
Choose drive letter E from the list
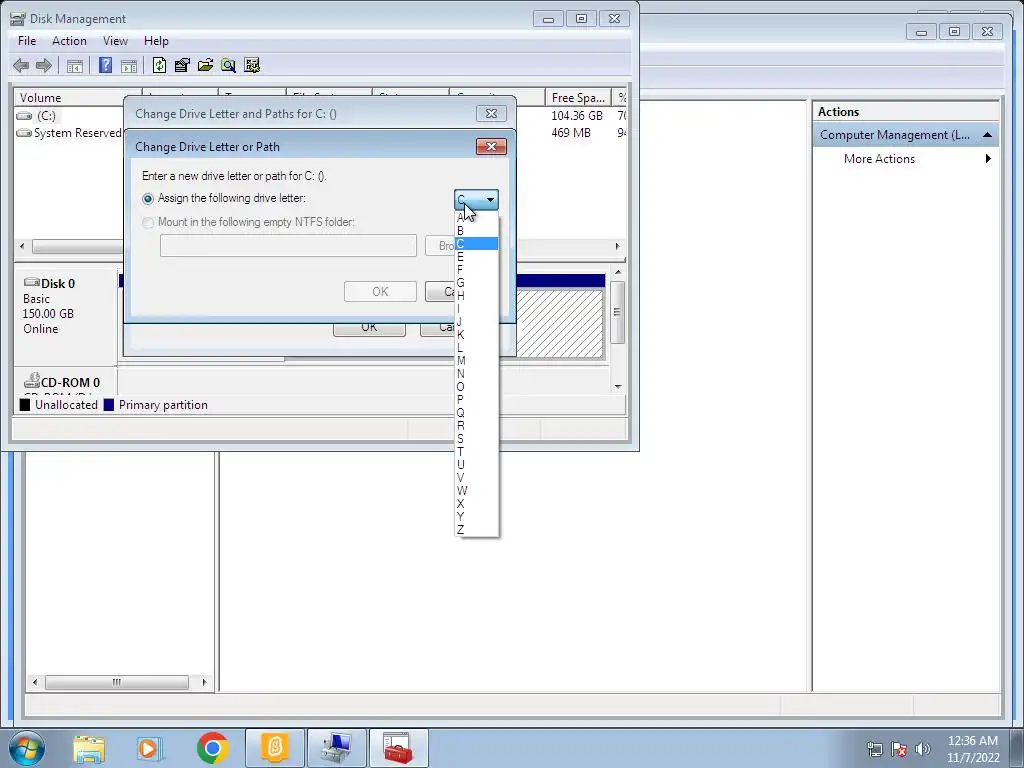click(x=476, y=257)
